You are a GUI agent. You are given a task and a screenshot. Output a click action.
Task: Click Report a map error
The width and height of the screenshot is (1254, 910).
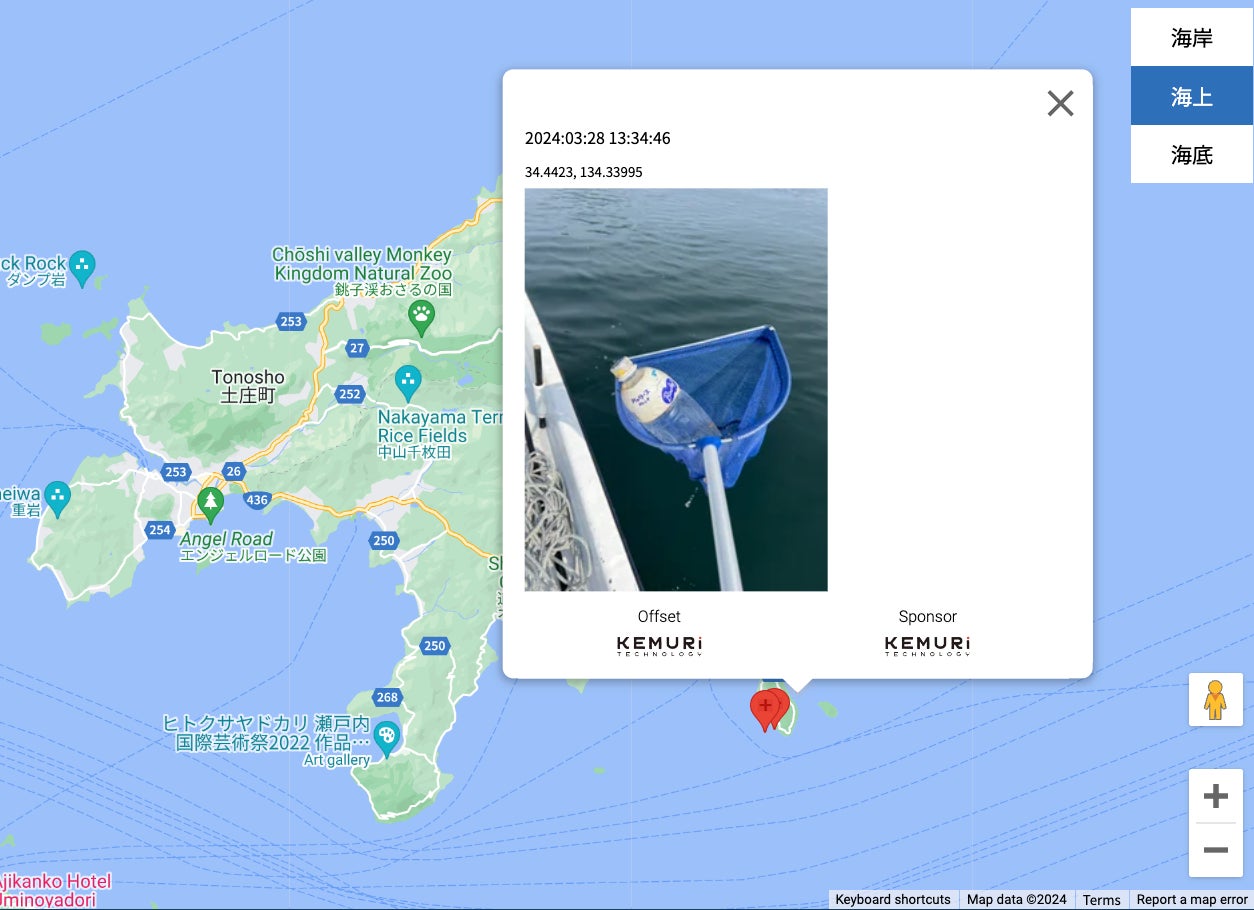(x=1192, y=900)
